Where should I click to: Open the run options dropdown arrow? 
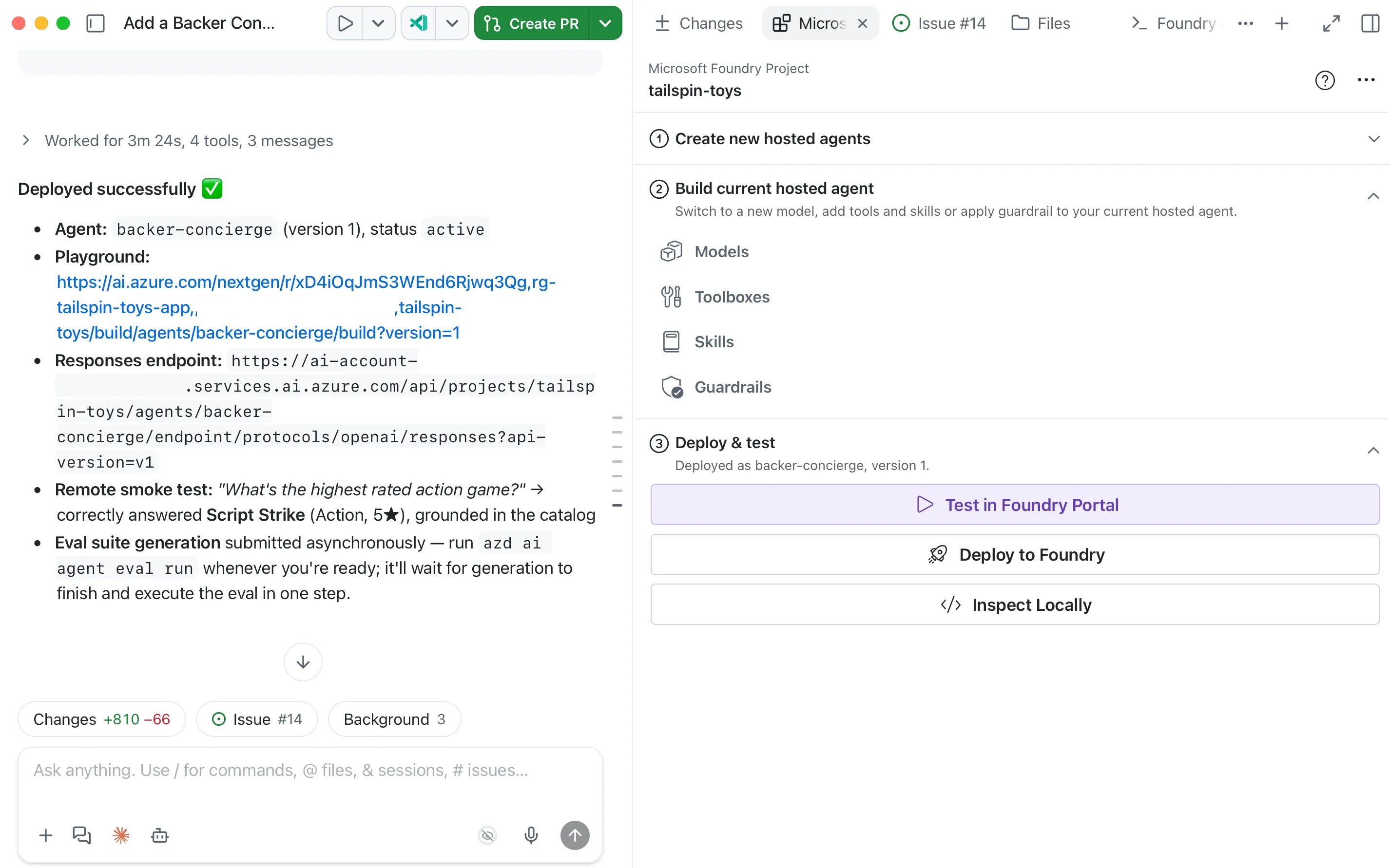click(378, 23)
